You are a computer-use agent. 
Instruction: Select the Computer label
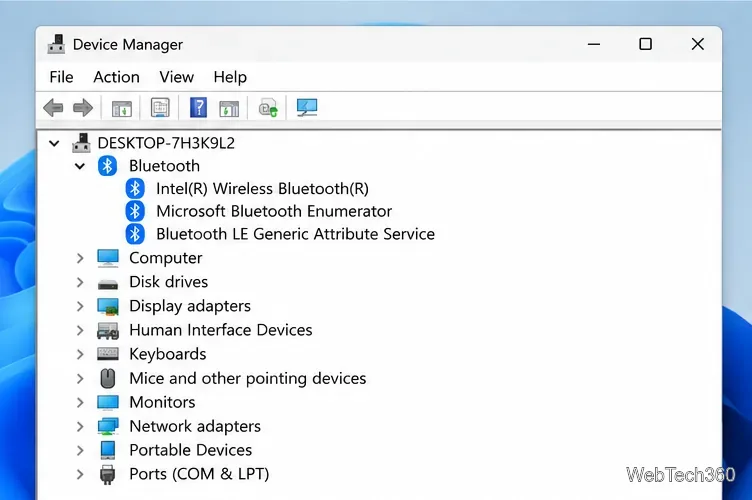pyautogui.click(x=166, y=258)
